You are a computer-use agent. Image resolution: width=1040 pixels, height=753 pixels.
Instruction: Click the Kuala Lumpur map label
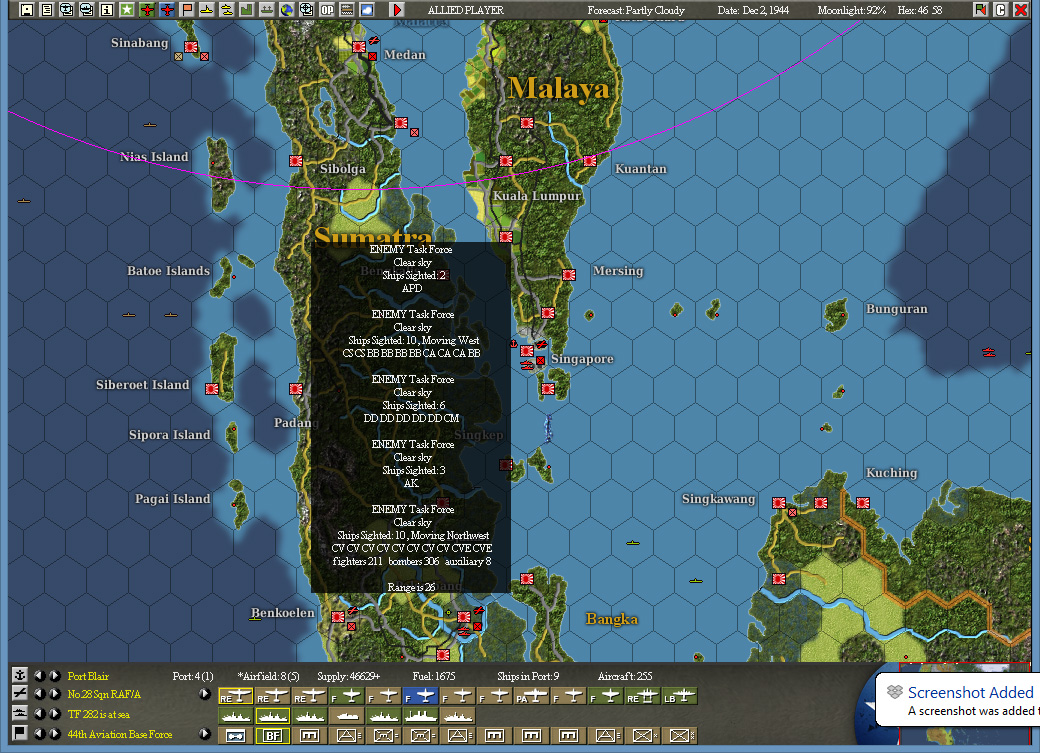click(x=537, y=196)
